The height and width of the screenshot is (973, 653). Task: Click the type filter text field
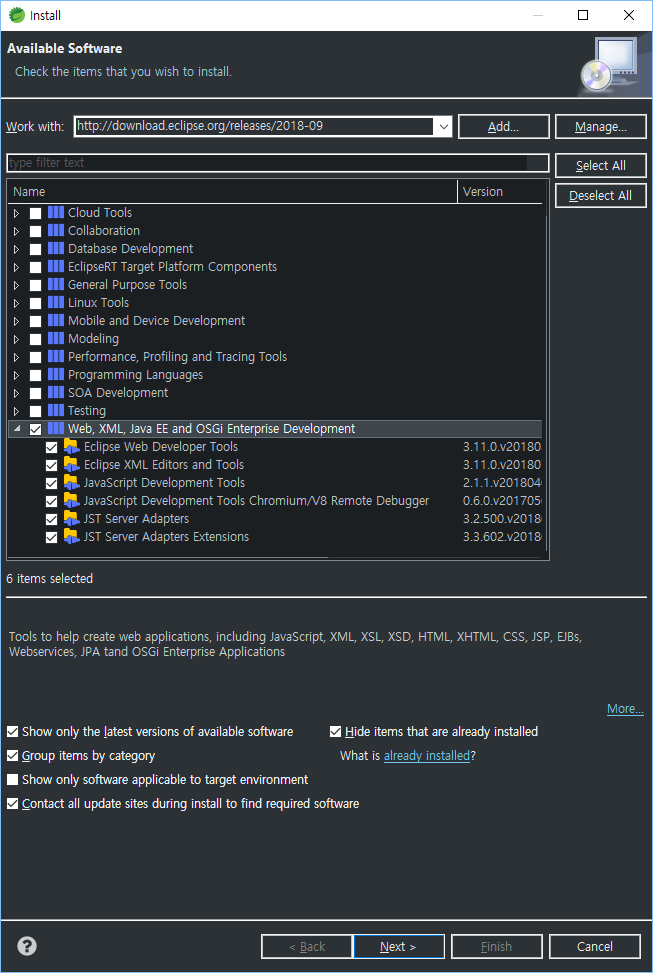point(277,163)
